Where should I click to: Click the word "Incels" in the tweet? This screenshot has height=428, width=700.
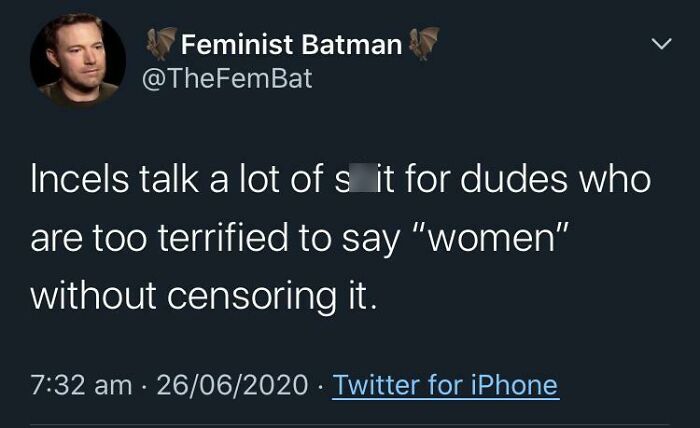pyautogui.click(x=79, y=179)
